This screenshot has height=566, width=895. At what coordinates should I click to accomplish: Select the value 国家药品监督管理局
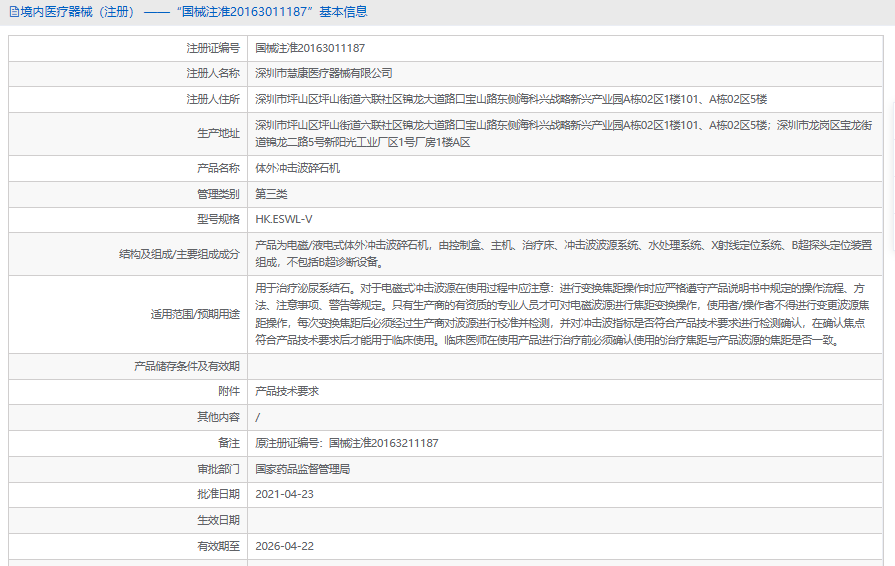303,470
